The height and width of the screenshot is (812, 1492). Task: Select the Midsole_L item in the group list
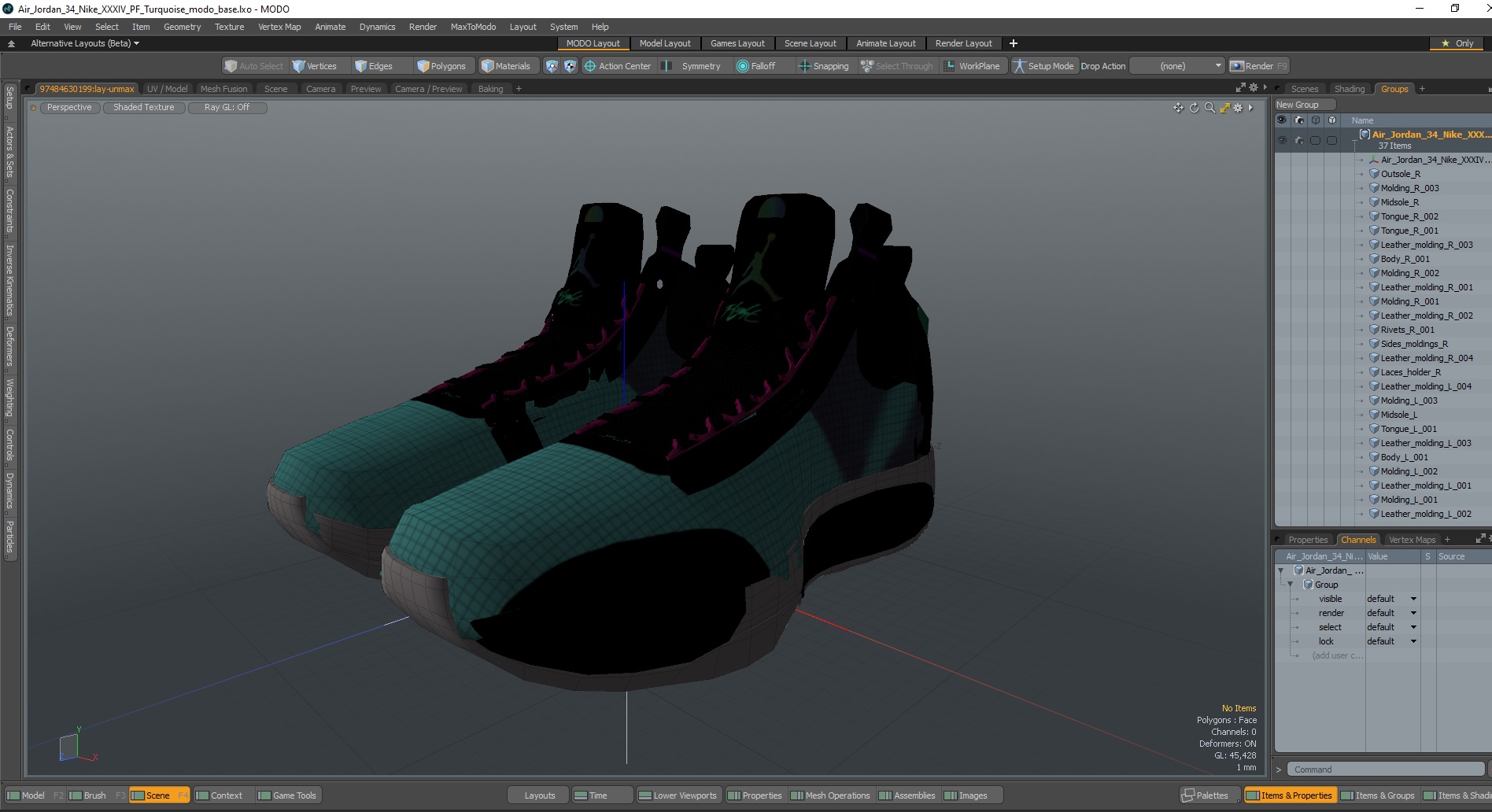coord(1399,415)
